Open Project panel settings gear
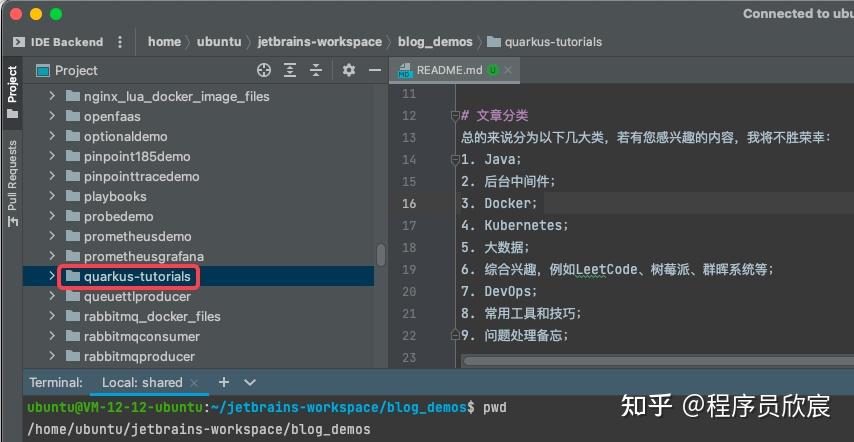Image resolution: width=854 pixels, height=442 pixels. tap(348, 70)
